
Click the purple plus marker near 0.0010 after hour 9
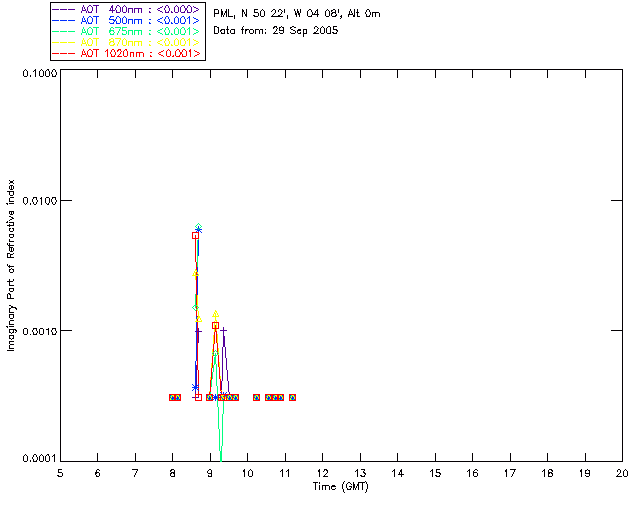(223, 330)
